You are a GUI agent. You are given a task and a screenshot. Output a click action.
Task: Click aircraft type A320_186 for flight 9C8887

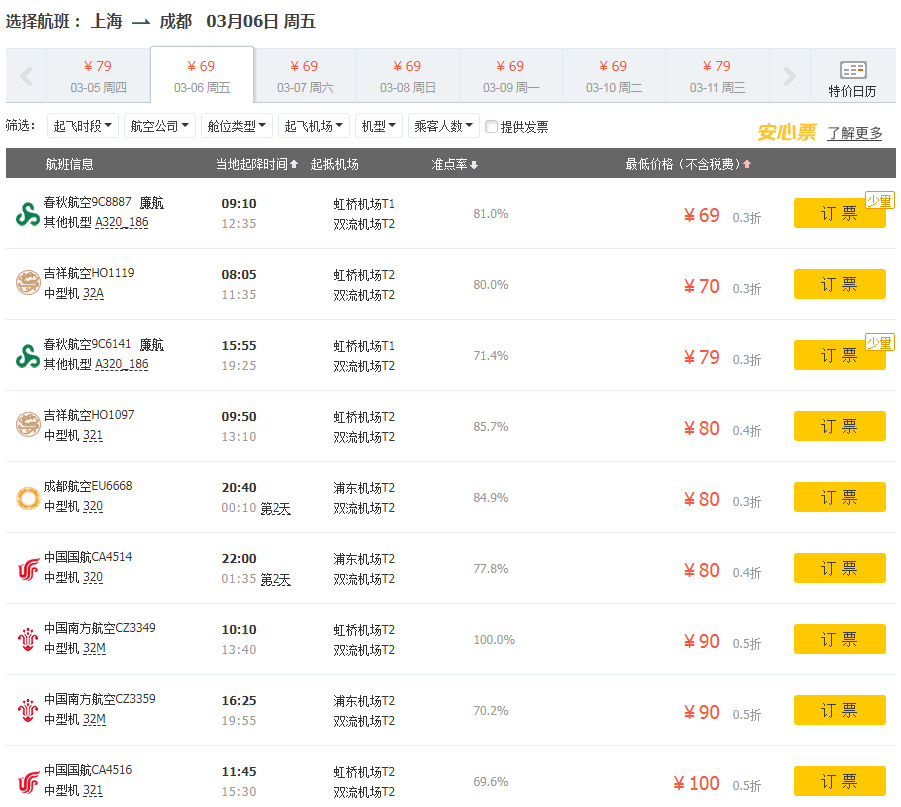pos(122,222)
